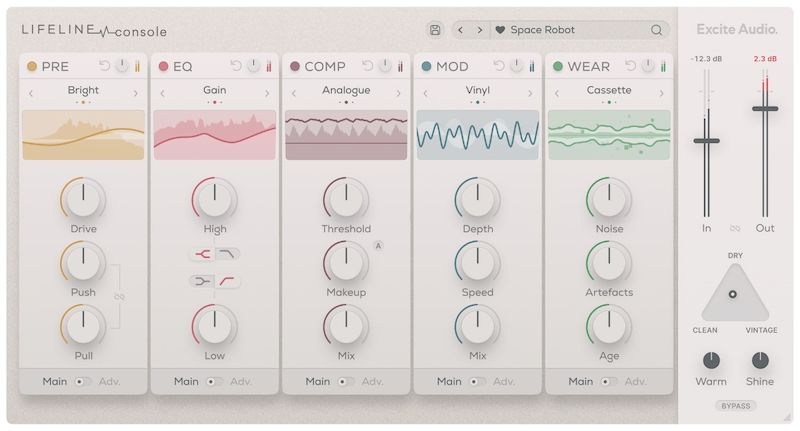Toggle the PRE module power dot

(32, 67)
